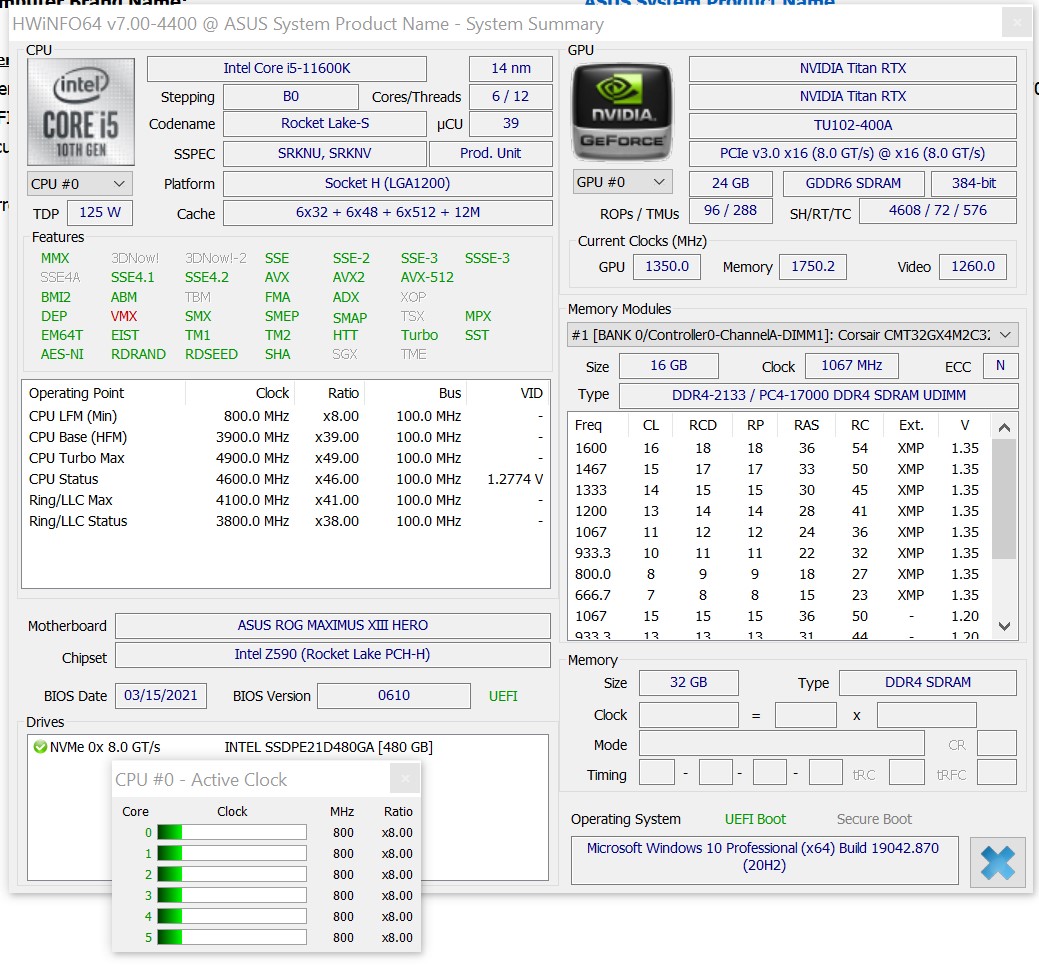This screenshot has width=1039, height=966.
Task: Click the DDR4 SDRAM memory type field
Action: coord(928,682)
